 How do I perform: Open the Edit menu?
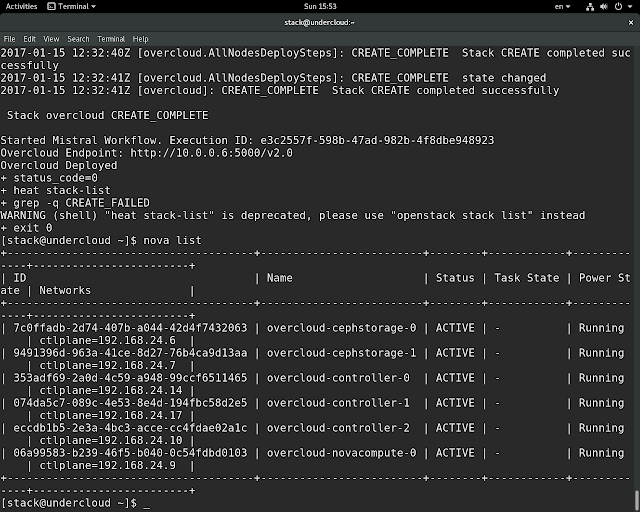(x=29, y=39)
